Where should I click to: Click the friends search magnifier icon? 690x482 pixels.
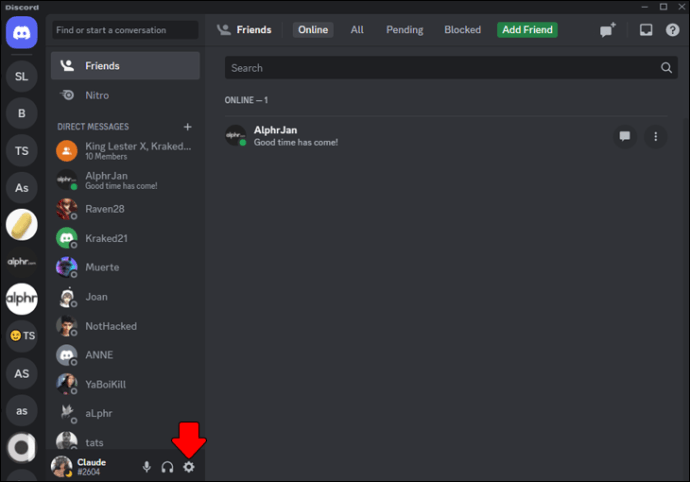(x=666, y=68)
